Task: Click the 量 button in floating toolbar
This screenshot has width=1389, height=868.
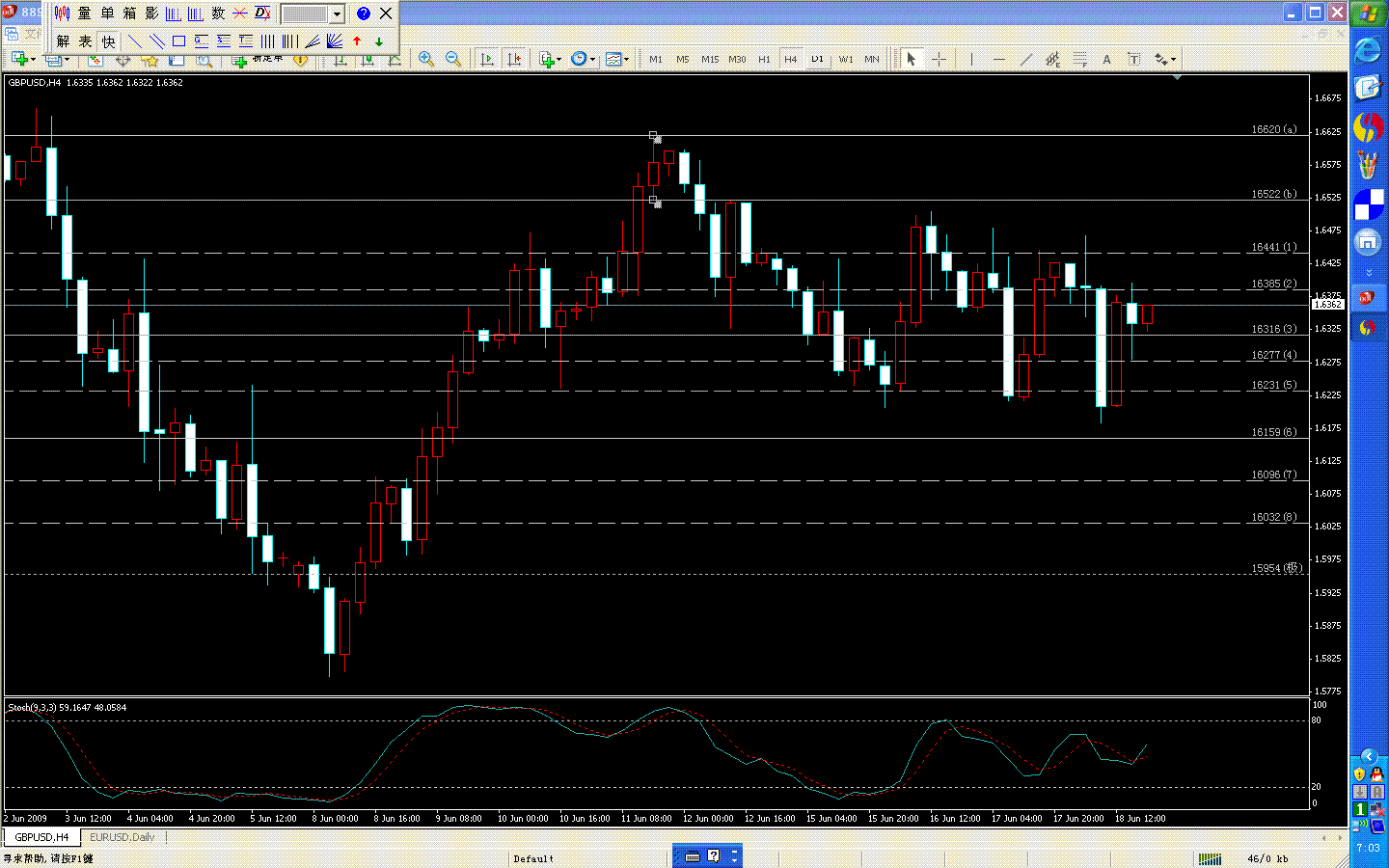Action: (85, 14)
